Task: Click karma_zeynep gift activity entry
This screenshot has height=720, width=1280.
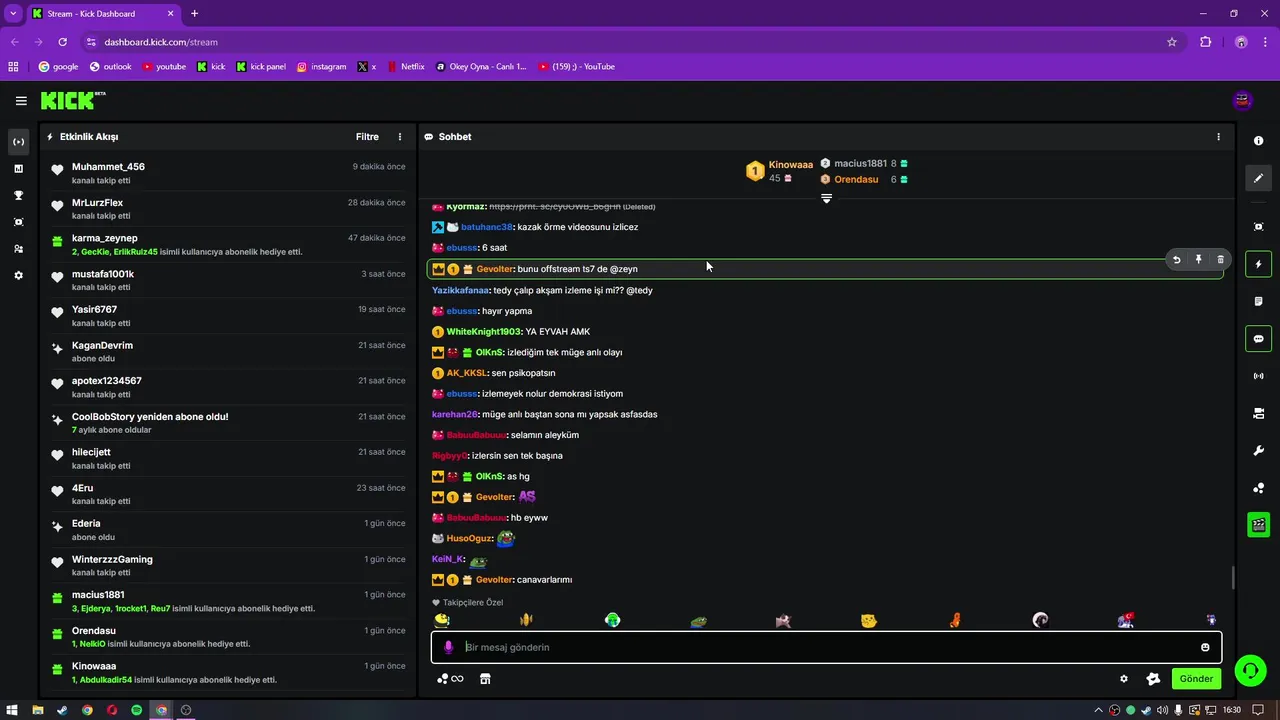Action: pyautogui.click(x=228, y=245)
